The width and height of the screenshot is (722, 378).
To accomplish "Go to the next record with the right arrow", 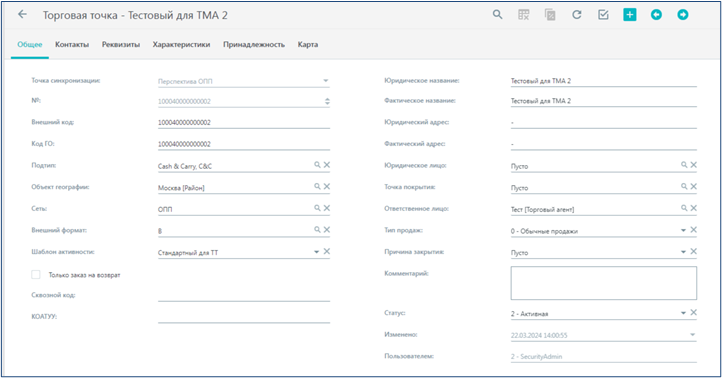I will tap(682, 15).
